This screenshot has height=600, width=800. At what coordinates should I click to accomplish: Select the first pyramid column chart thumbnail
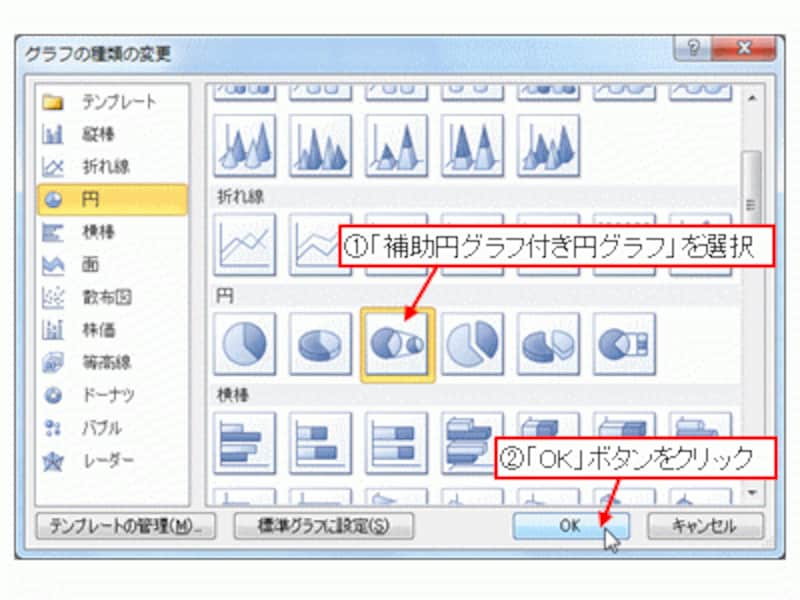point(244,145)
